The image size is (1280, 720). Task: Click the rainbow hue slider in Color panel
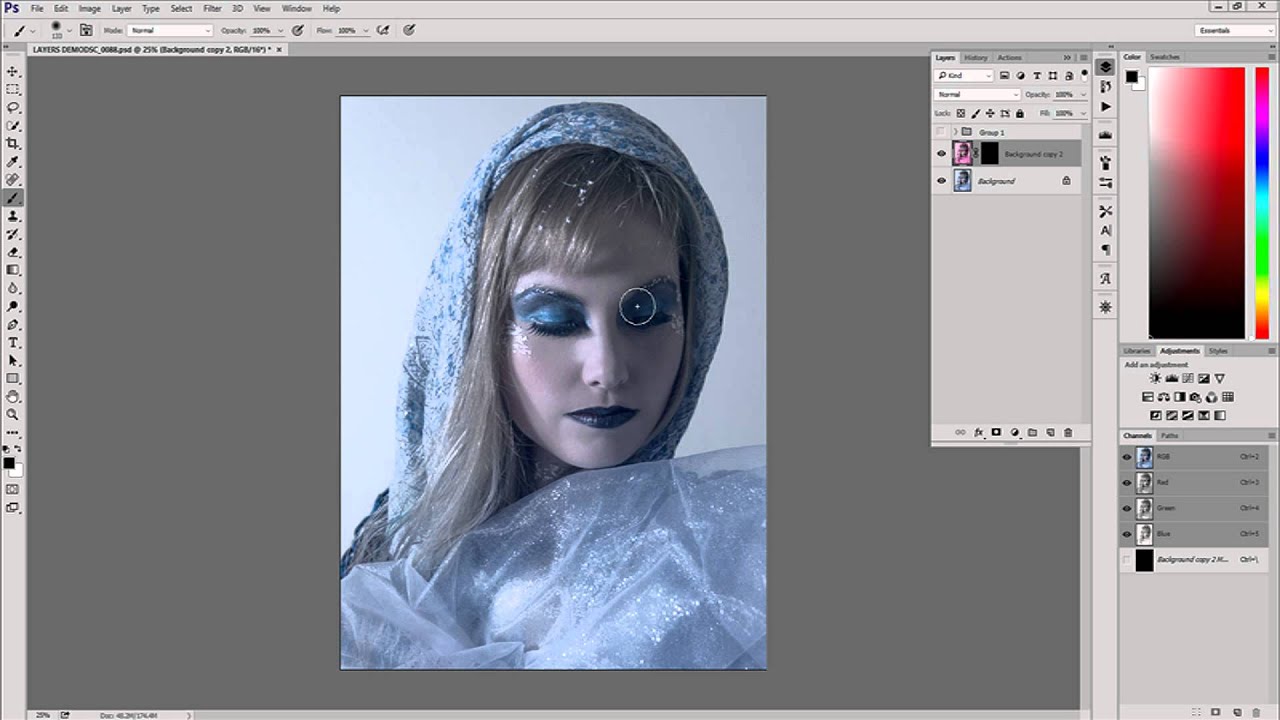coord(1262,203)
